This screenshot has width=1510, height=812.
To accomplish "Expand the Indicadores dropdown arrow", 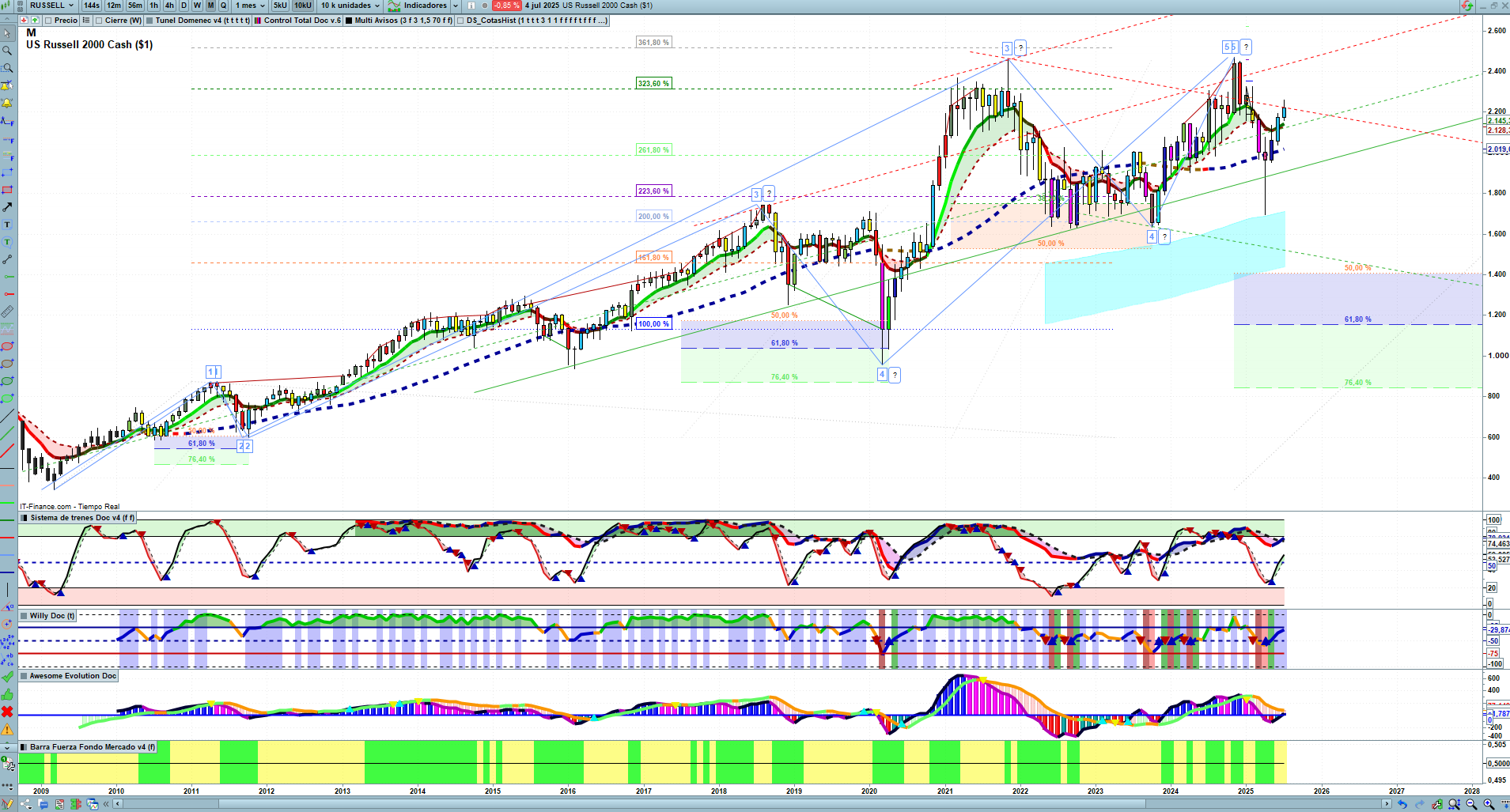I will point(456,6).
